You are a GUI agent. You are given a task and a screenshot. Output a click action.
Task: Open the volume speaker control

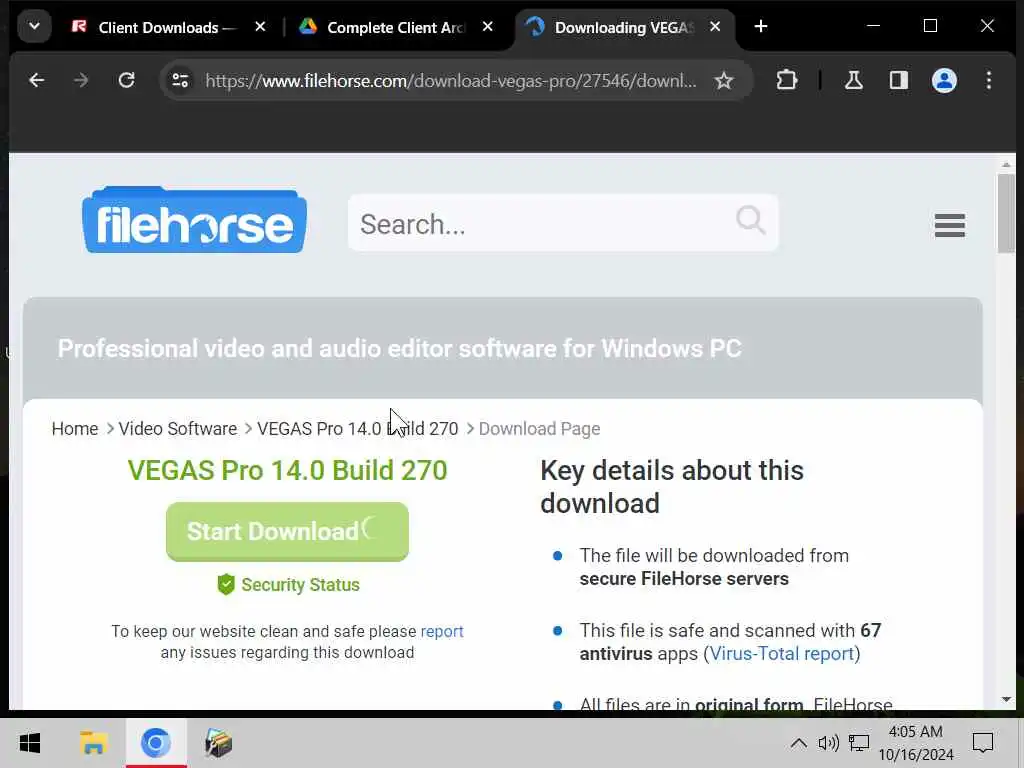point(828,743)
